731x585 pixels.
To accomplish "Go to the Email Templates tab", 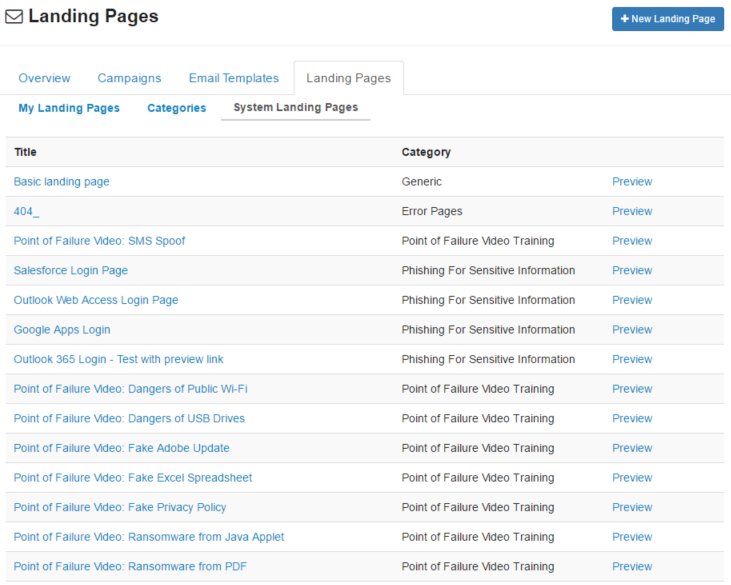I will pos(234,78).
